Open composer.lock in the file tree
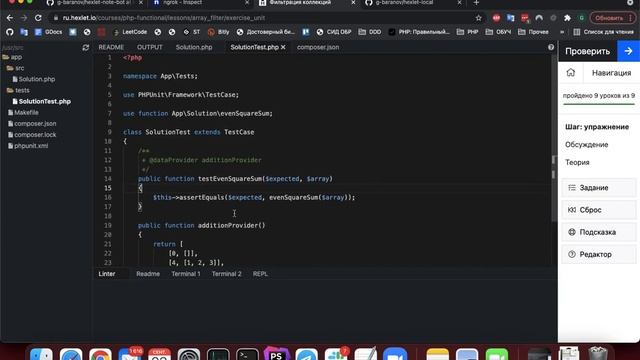Viewport: 640px width, 360px height. [32, 135]
